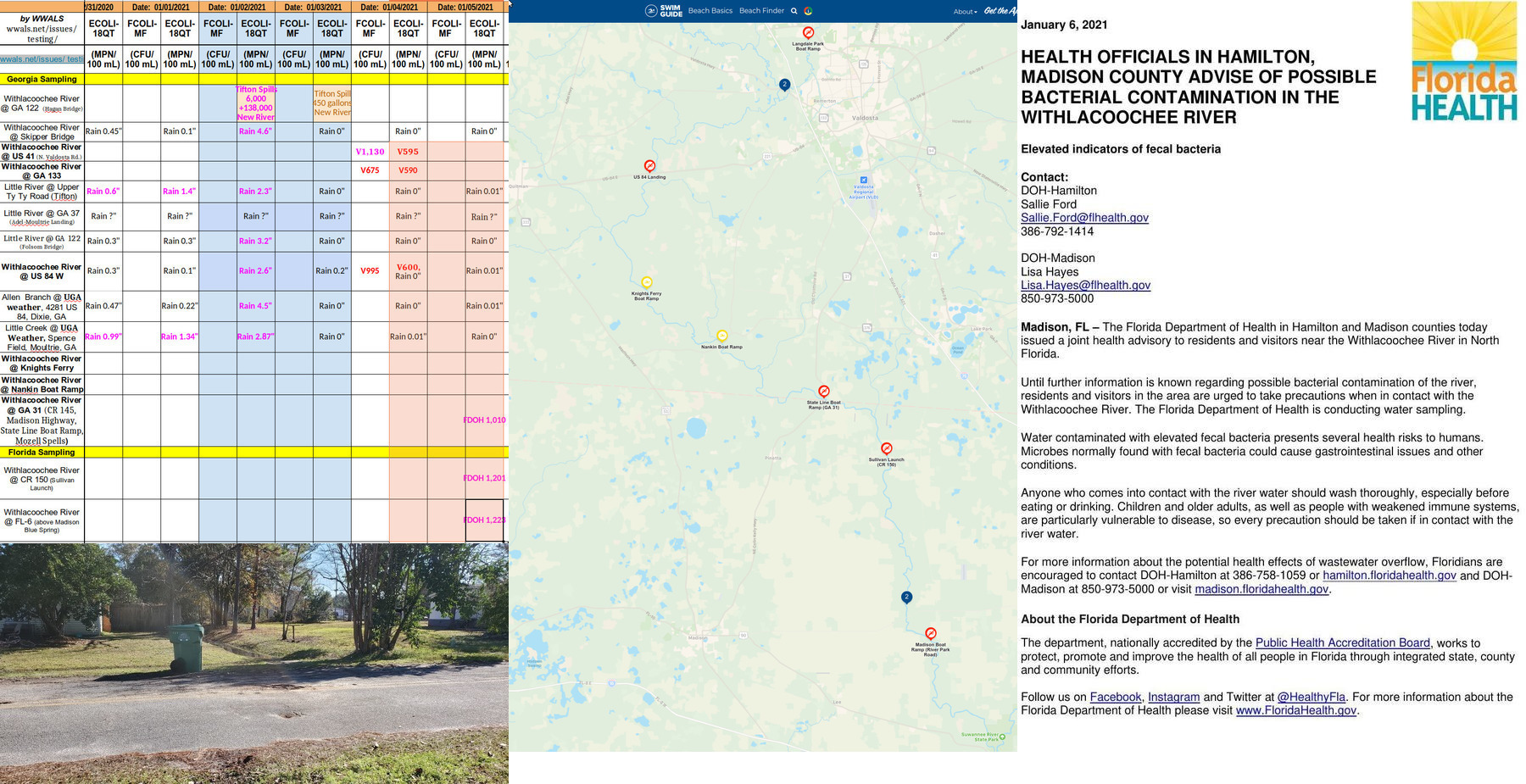Open madison.floridahealth.gov link

pos(1261,589)
